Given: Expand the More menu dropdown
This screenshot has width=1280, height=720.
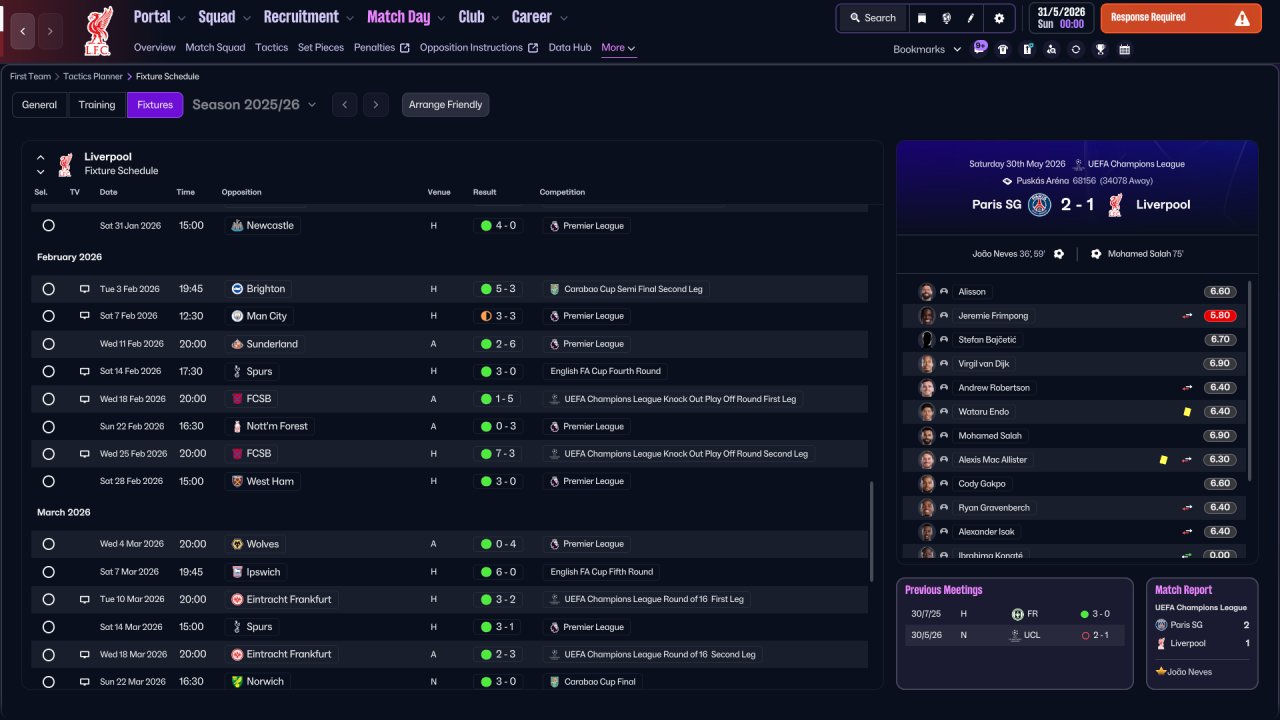Looking at the screenshot, I should 618,47.
